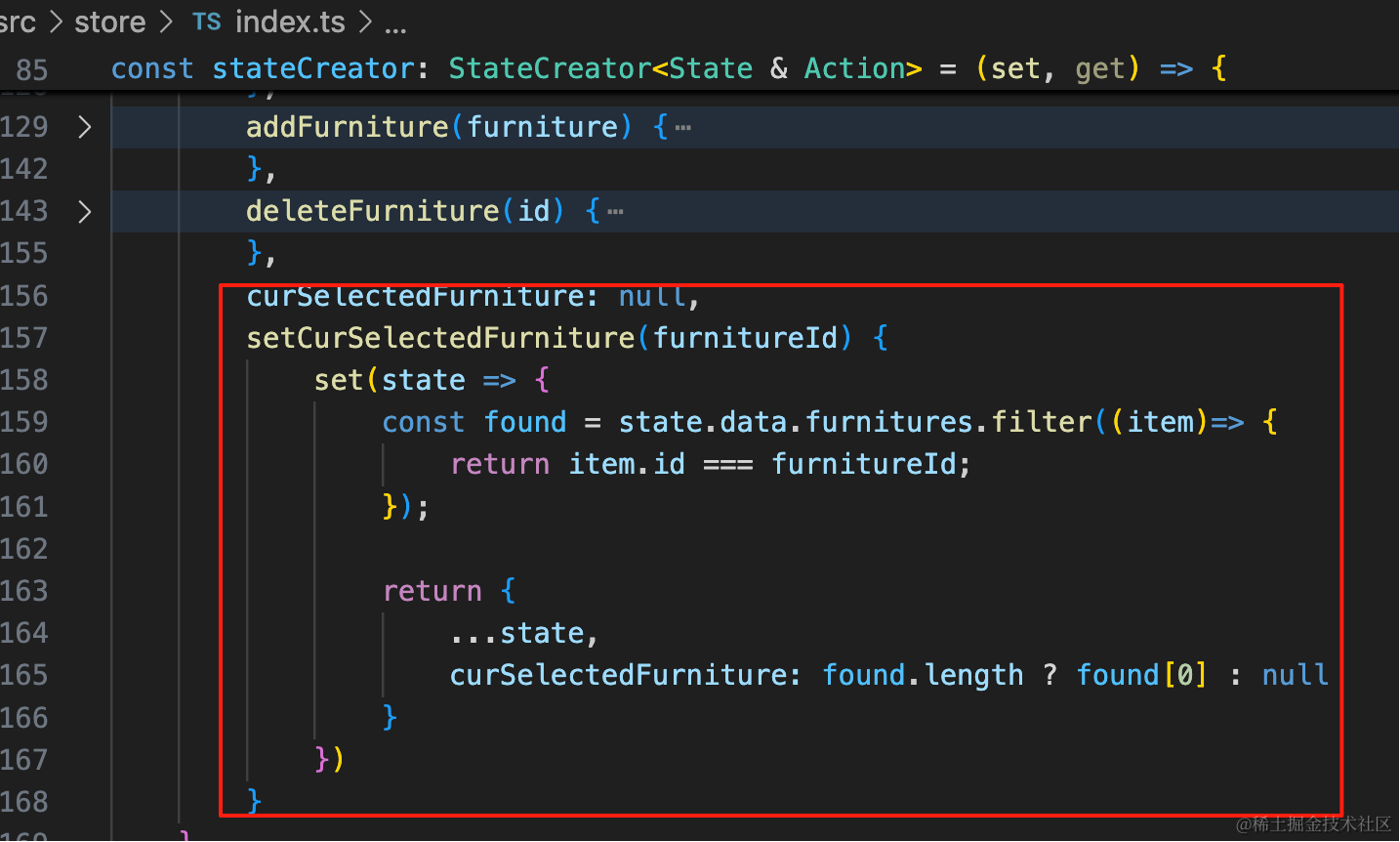Click found.length on line 165
The image size is (1400, 842).
click(924, 675)
